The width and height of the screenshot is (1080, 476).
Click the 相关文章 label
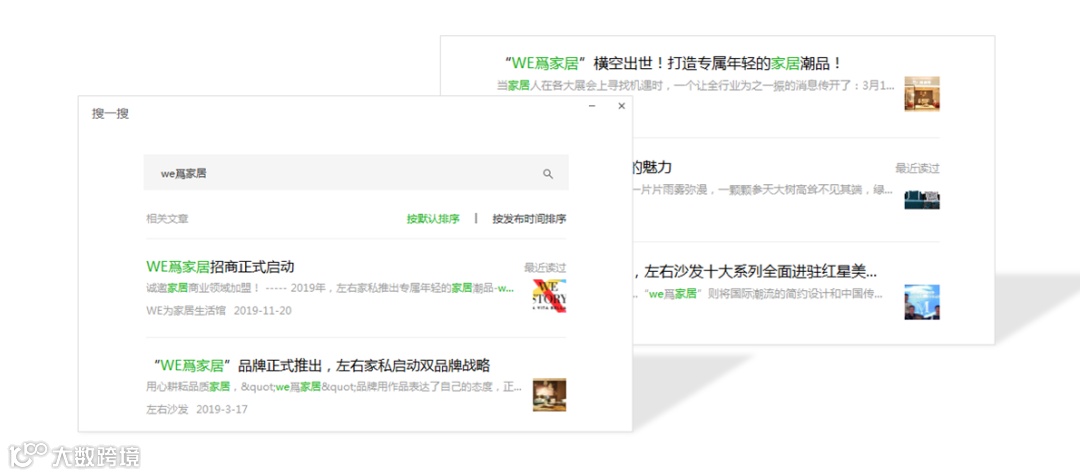167,219
